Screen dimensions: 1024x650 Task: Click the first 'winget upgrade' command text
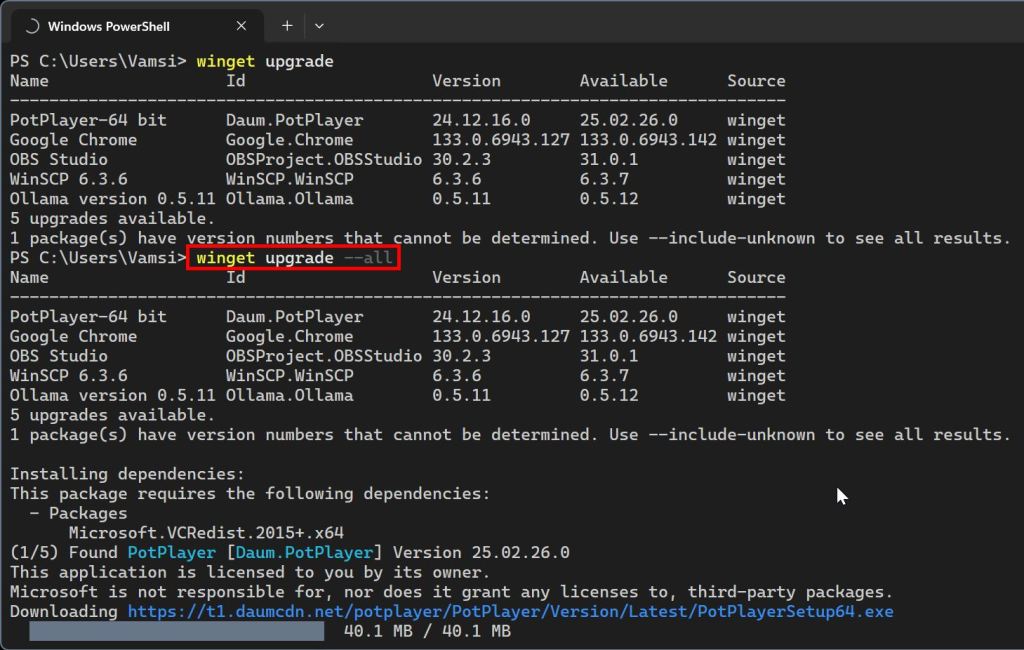(264, 61)
